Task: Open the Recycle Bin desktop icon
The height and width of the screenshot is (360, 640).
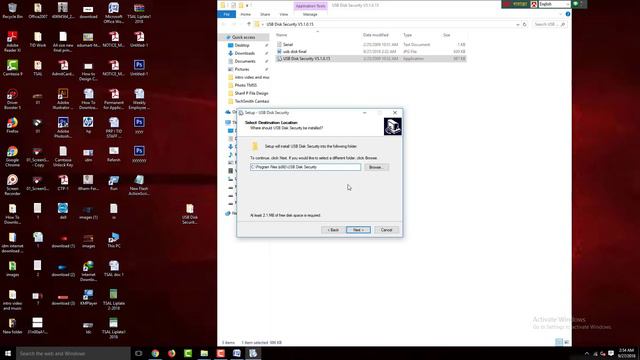Action: pyautogui.click(x=12, y=11)
